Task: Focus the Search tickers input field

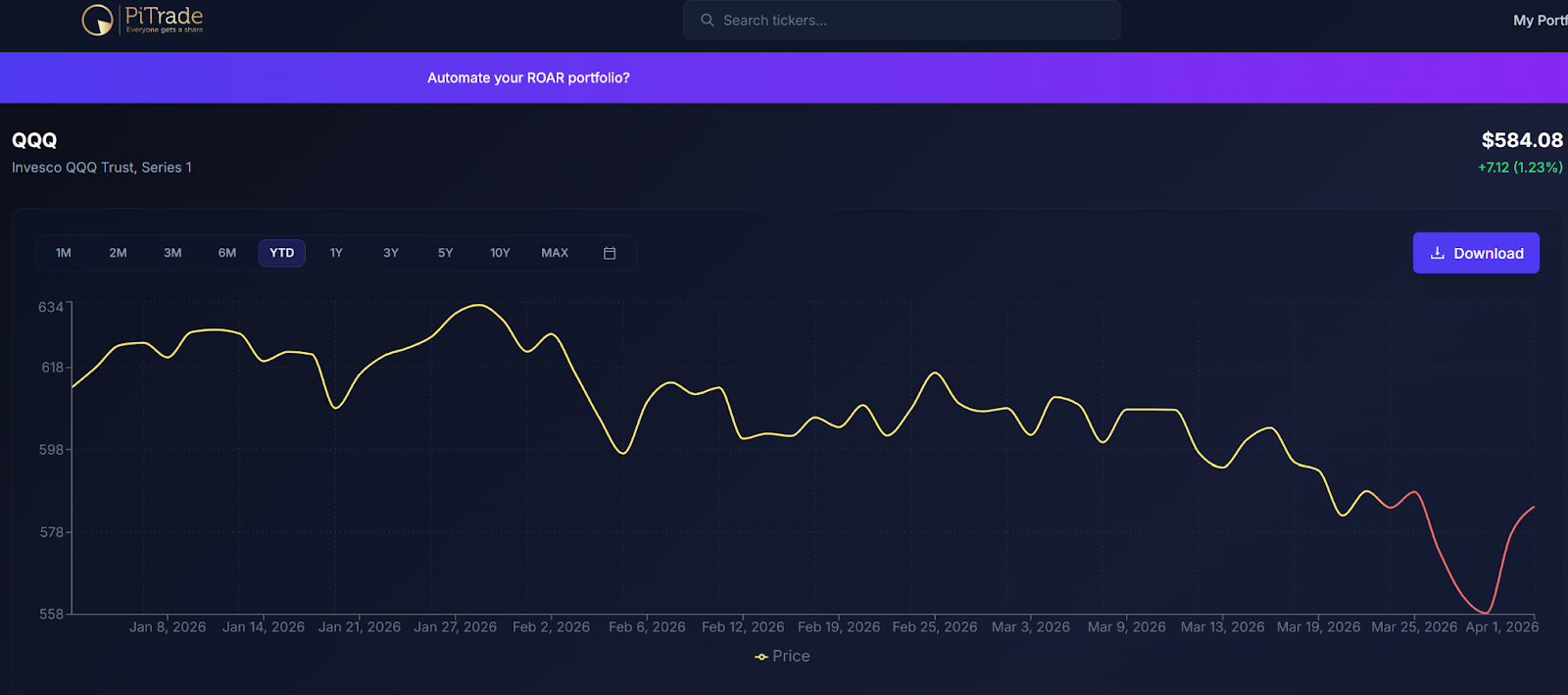Action: pyautogui.click(x=911, y=21)
